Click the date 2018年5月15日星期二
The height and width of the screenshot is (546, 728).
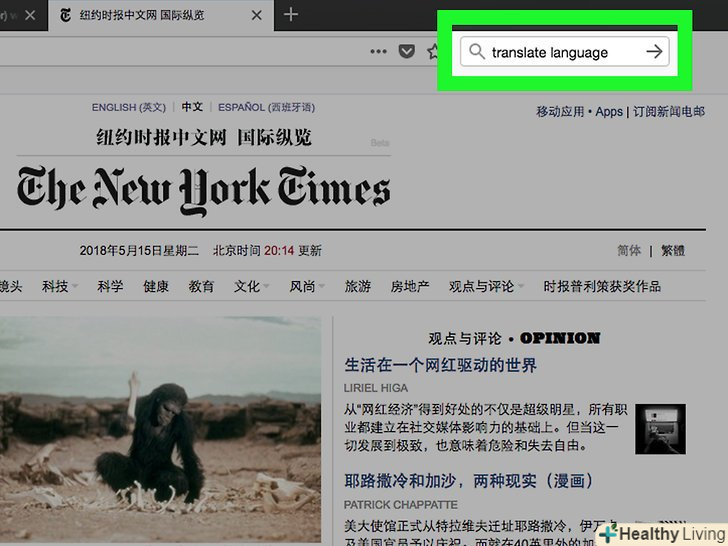139,251
